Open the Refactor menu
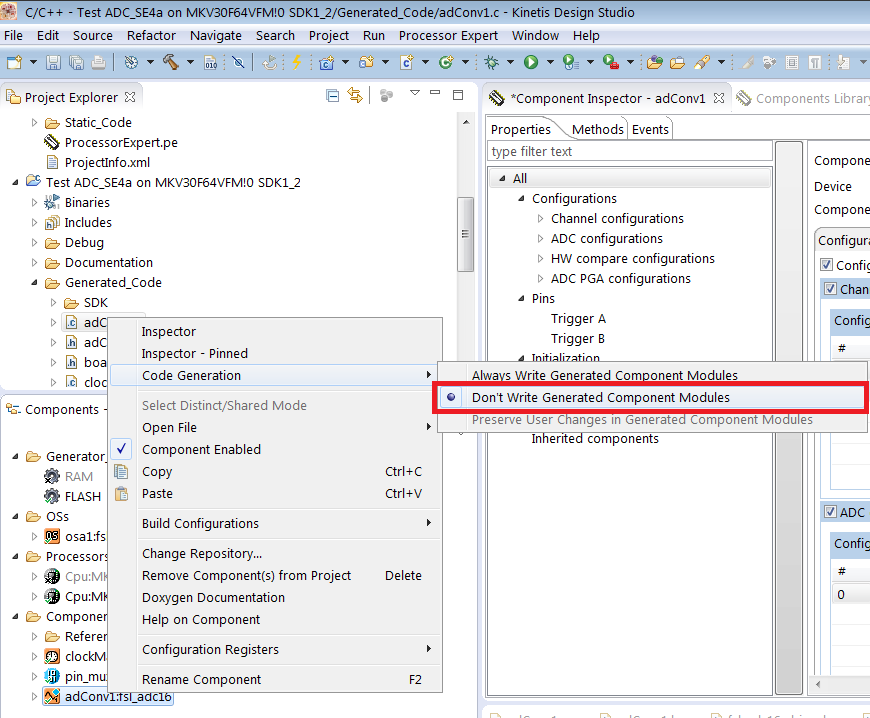870x718 pixels. tap(151, 36)
